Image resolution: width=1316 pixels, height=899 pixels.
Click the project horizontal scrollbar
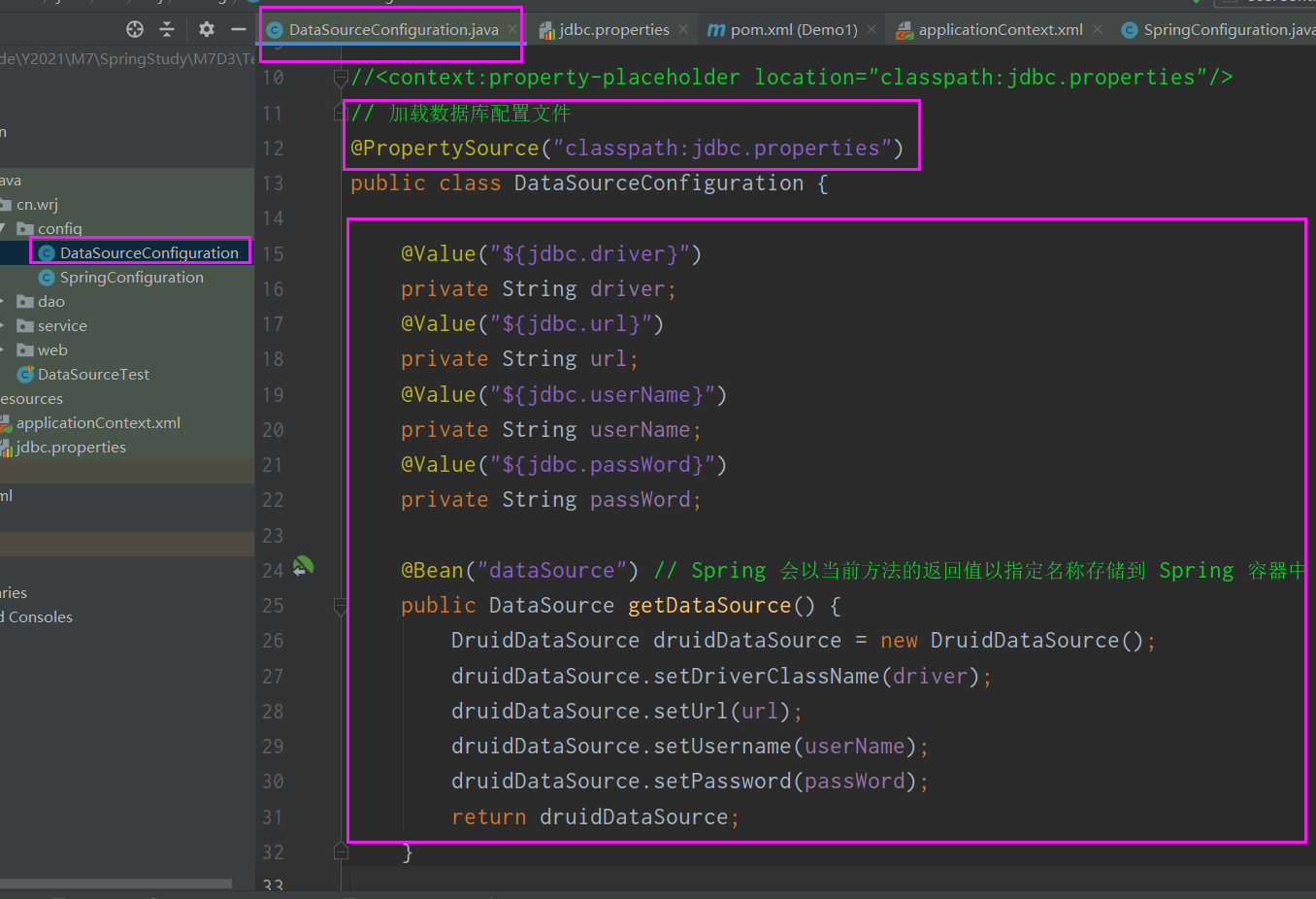[115, 883]
